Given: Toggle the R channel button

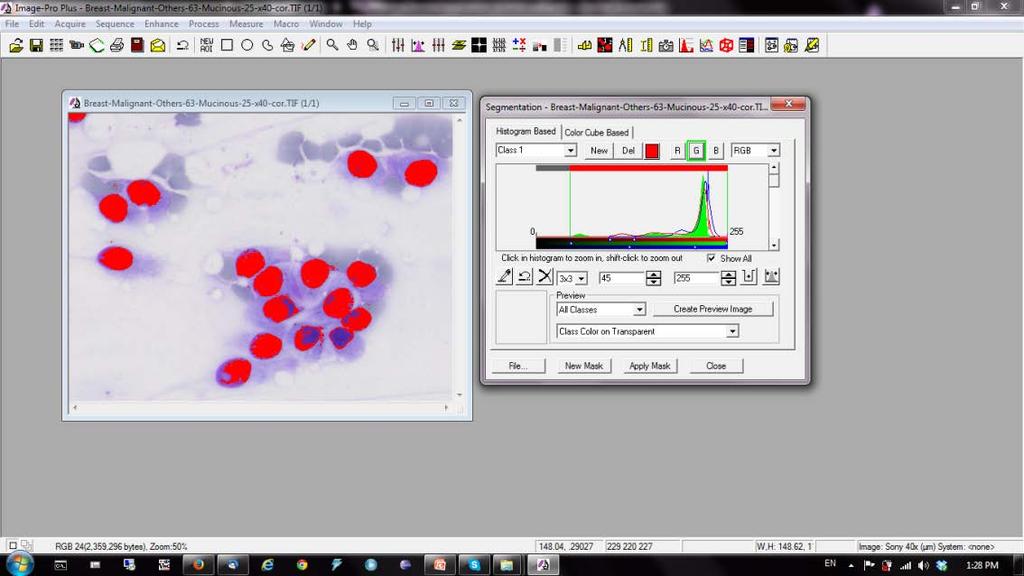Looking at the screenshot, I should [677, 151].
